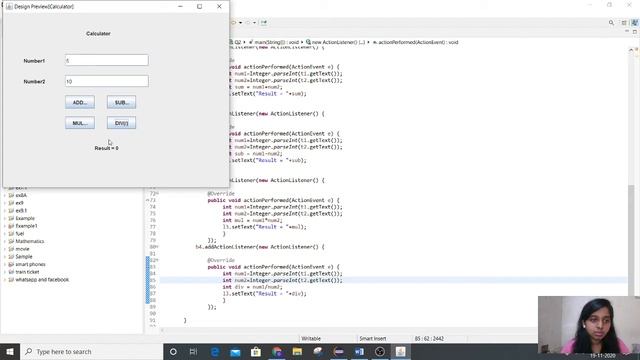Image resolution: width=640 pixels, height=360 pixels.
Task: Select the Calculator heading label
Action: pos(98,33)
